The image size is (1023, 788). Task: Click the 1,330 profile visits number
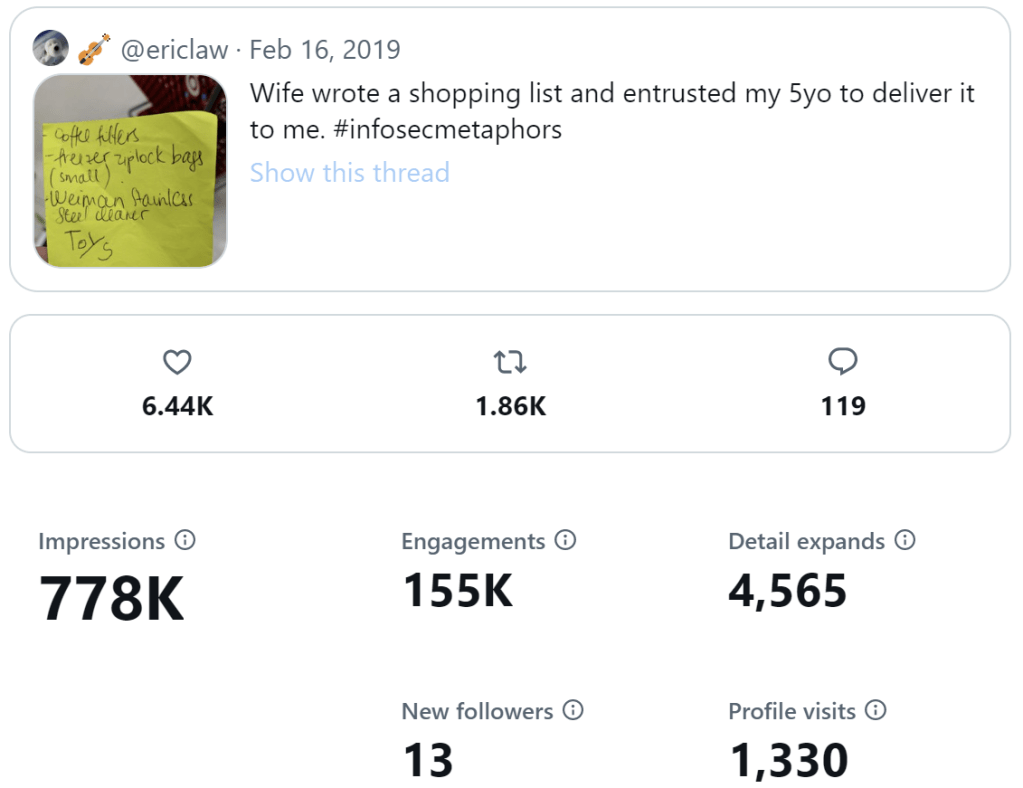[x=788, y=761]
